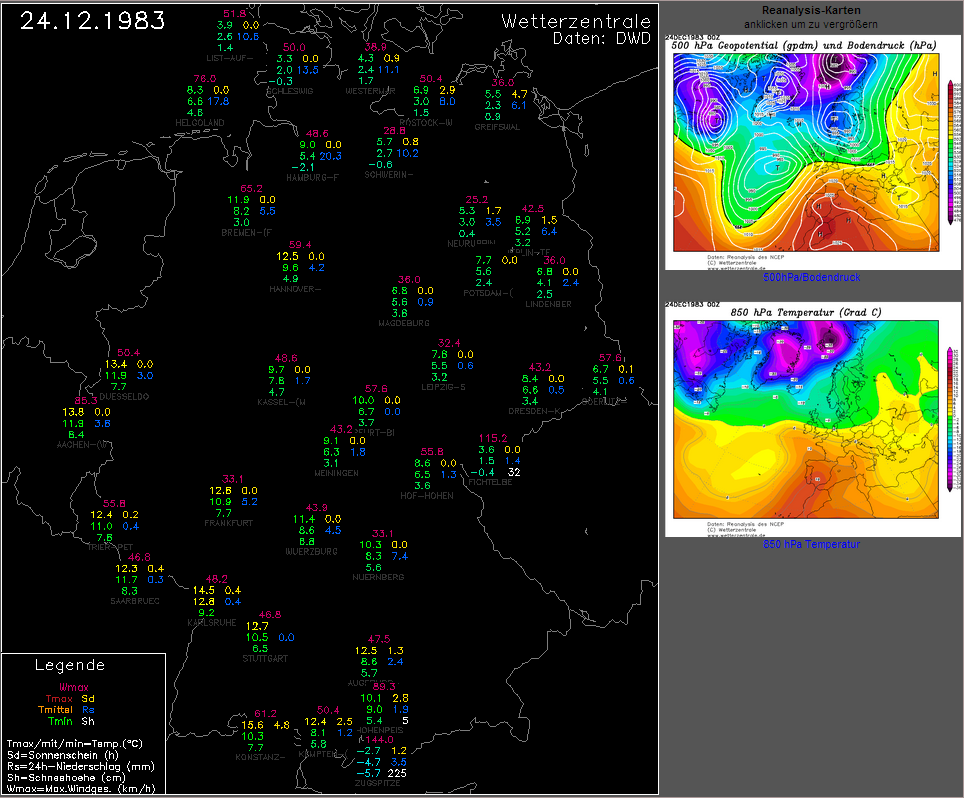Select the NUERNBERG station label
The image size is (964, 798).
378,578
